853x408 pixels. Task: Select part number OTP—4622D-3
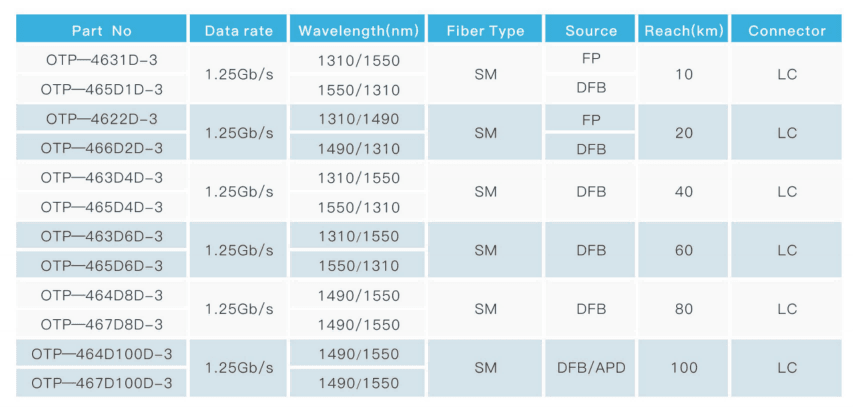(101, 119)
